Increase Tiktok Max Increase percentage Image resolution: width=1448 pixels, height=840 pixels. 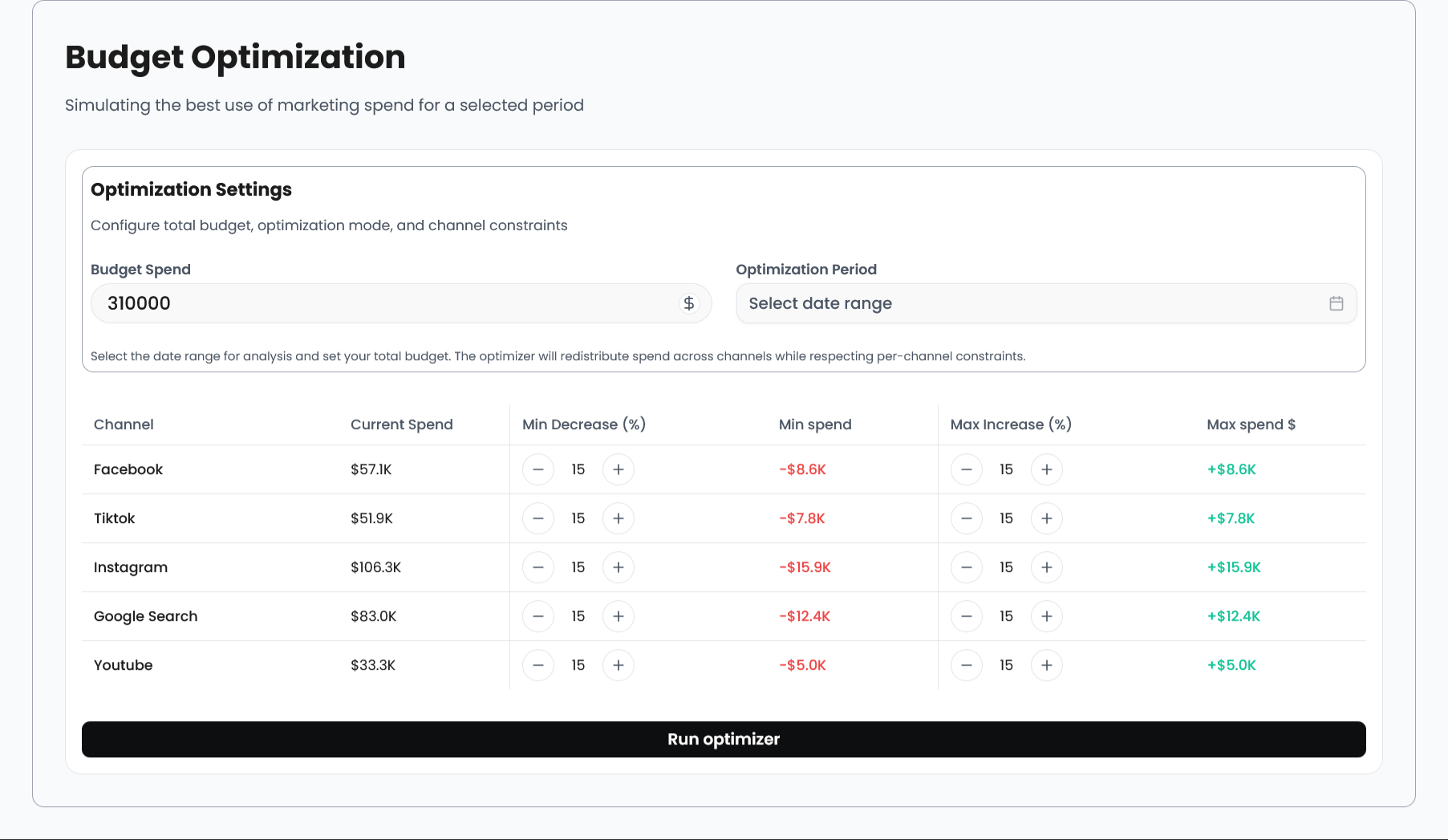pyautogui.click(x=1046, y=518)
